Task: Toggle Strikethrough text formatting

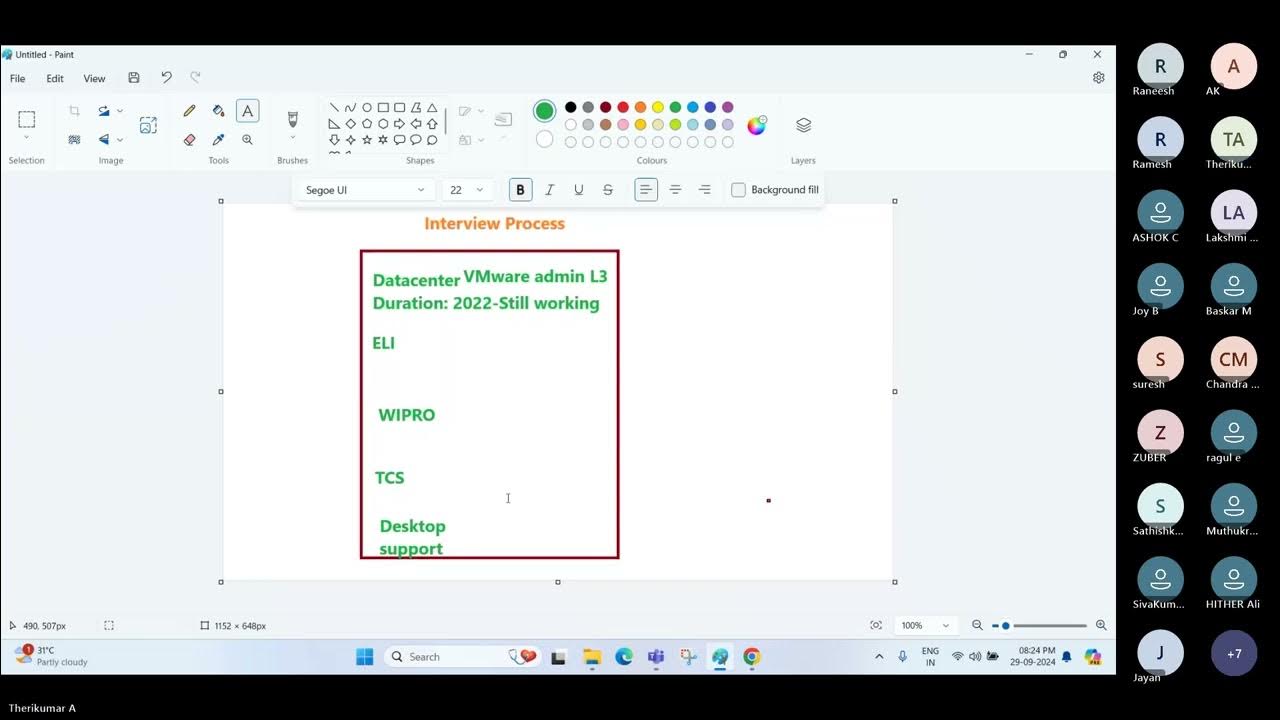Action: point(608,190)
